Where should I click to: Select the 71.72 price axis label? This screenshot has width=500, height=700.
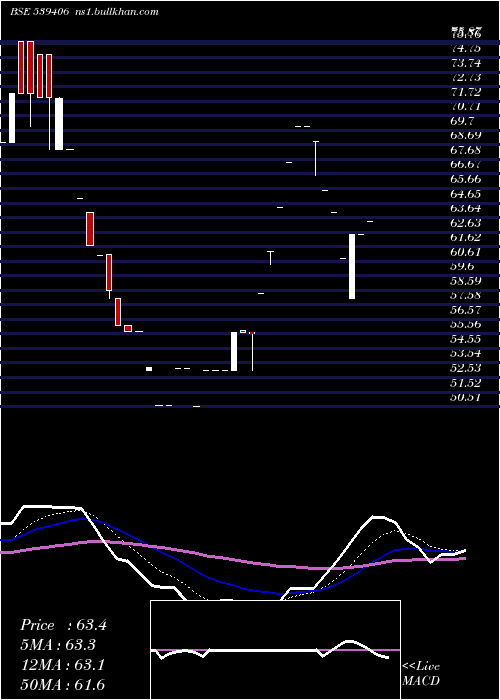(x=466, y=92)
